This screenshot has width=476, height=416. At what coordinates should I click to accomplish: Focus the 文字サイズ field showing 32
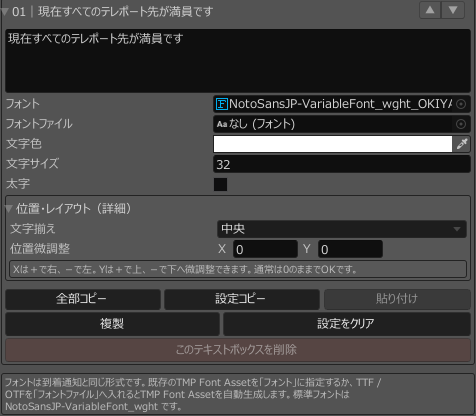click(342, 164)
